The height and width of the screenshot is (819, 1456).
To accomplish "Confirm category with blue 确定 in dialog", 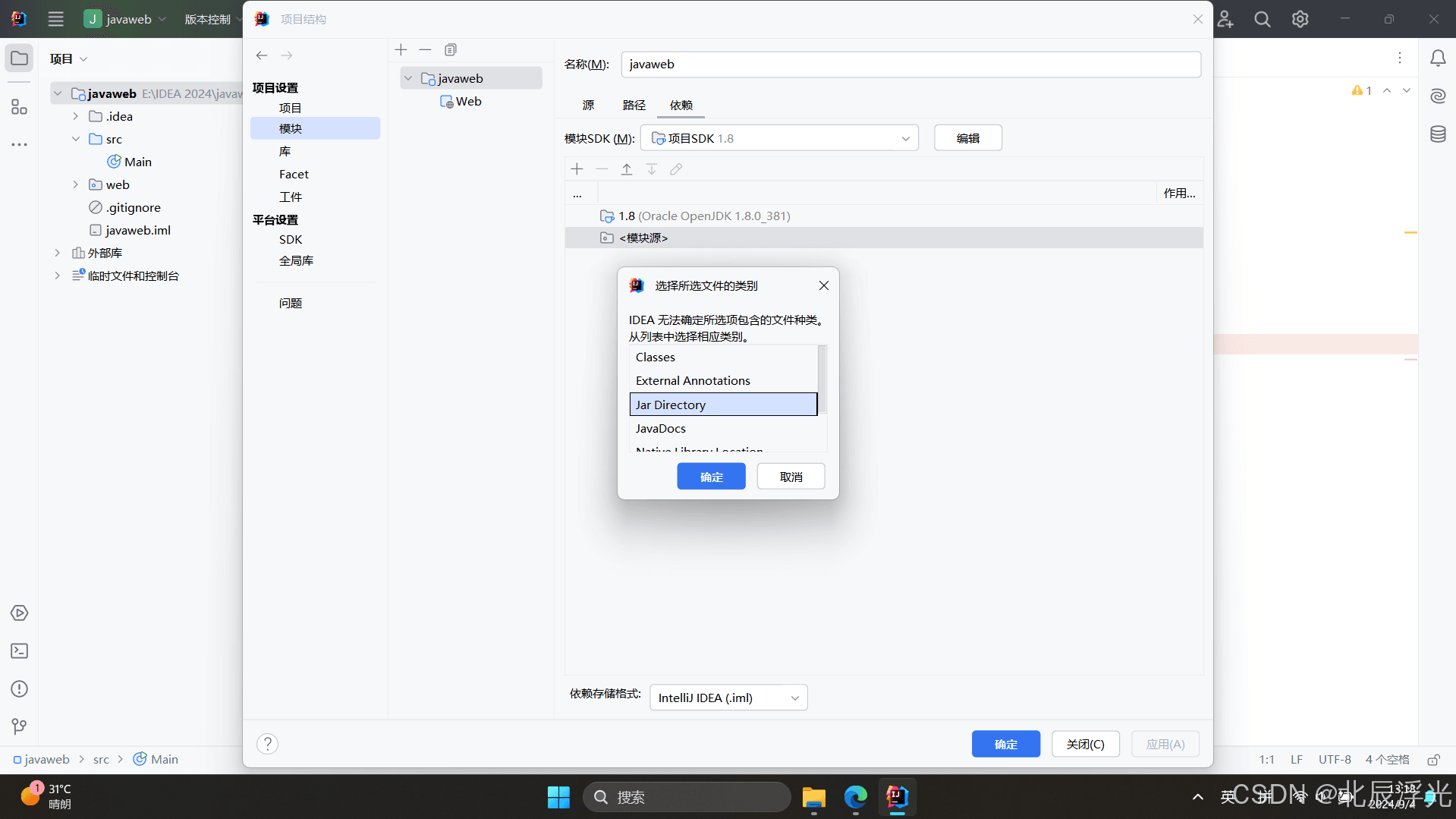I will (x=711, y=477).
